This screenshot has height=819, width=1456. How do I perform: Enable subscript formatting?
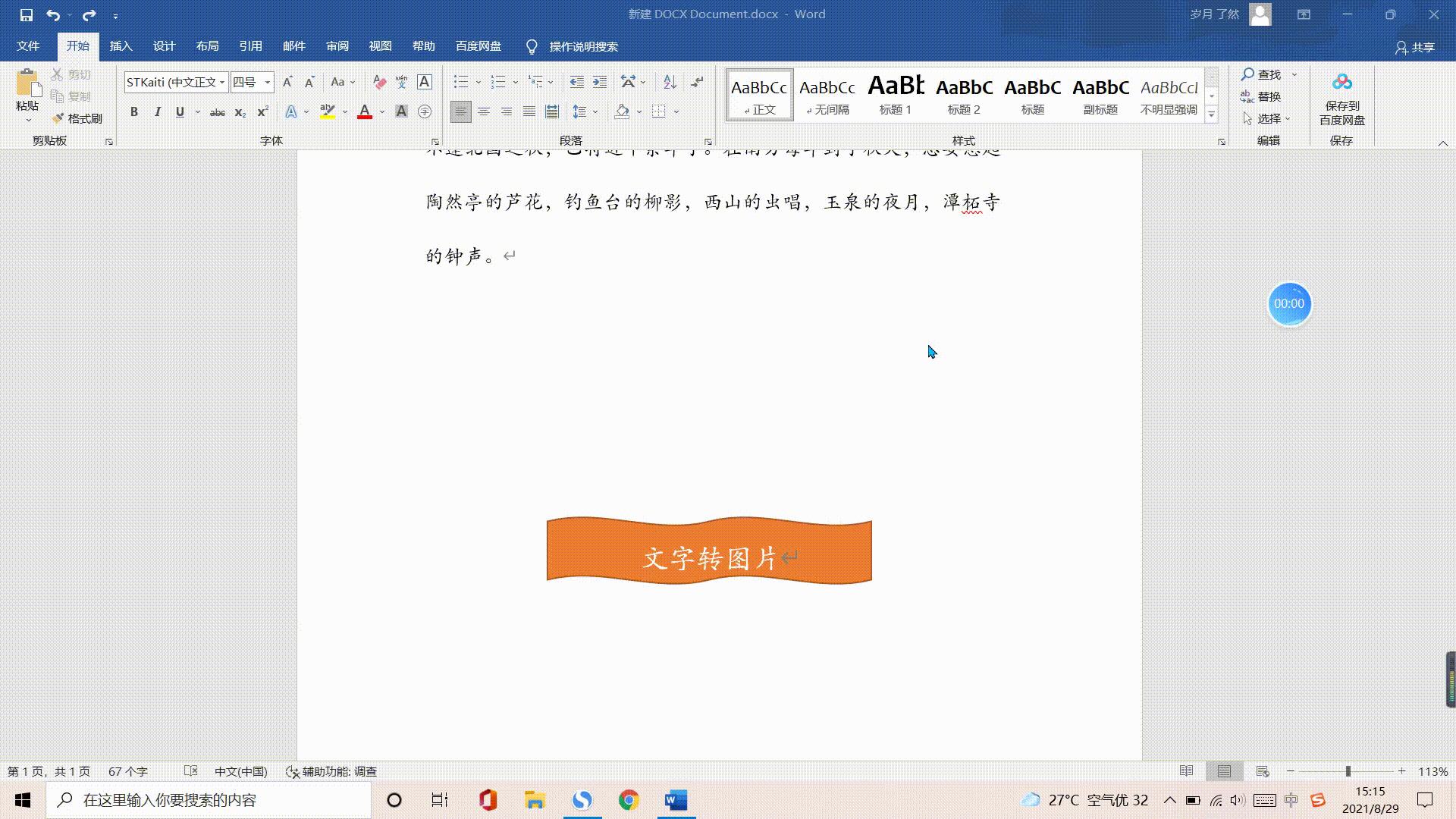coord(239,112)
